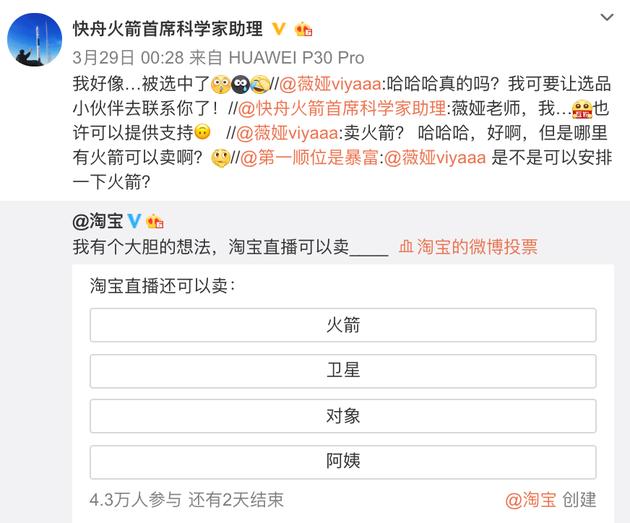
Task: Vote for the 对象 poll option
Action: point(343,416)
